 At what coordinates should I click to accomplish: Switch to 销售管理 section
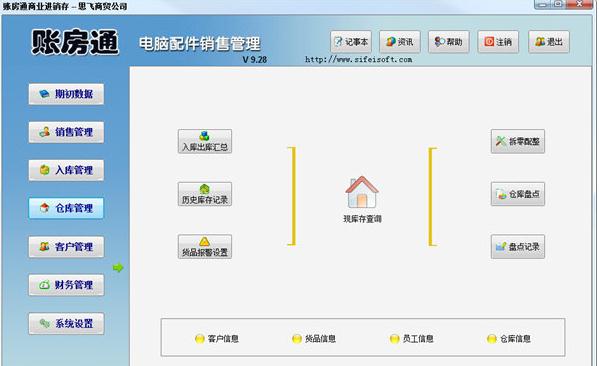pyautogui.click(x=66, y=132)
